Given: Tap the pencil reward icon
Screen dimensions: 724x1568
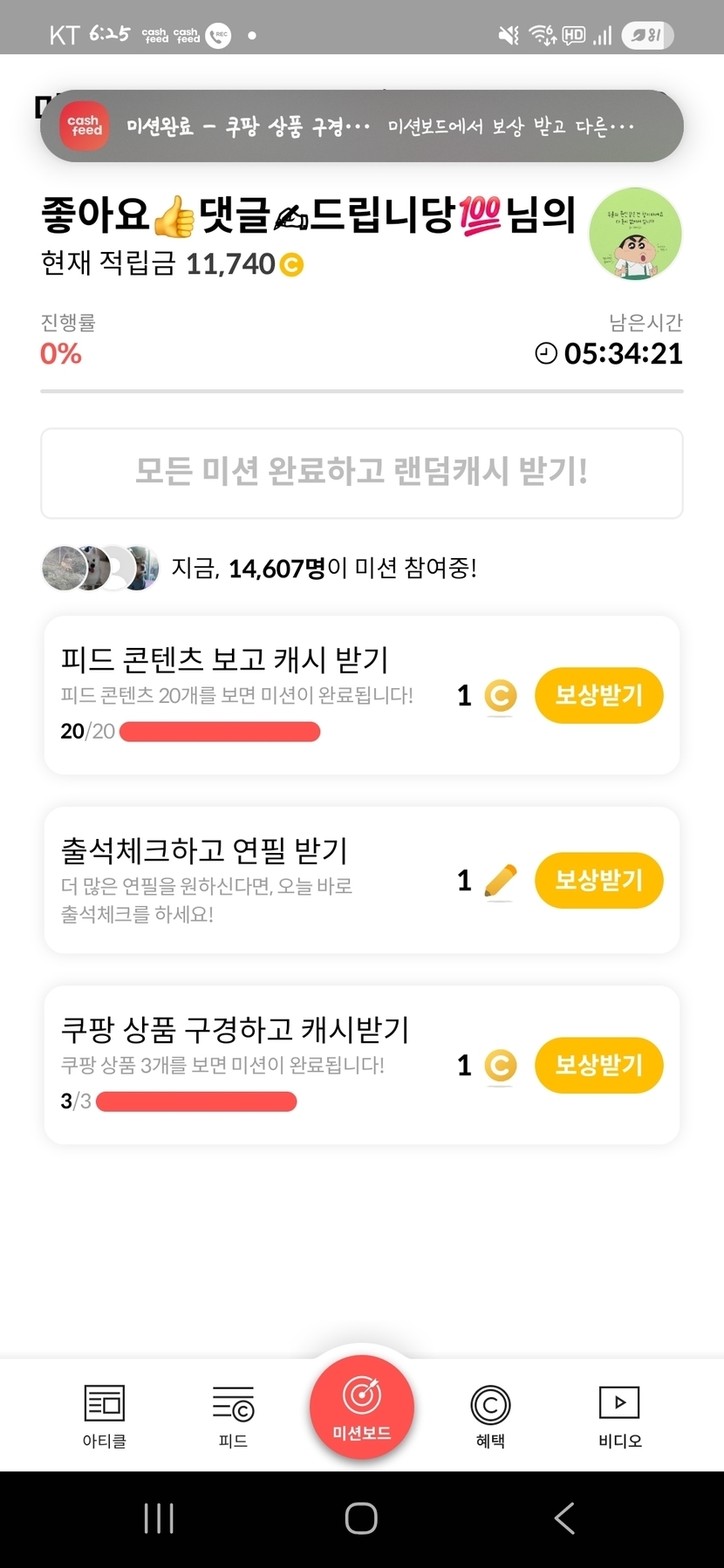Looking at the screenshot, I should pyautogui.click(x=500, y=881).
